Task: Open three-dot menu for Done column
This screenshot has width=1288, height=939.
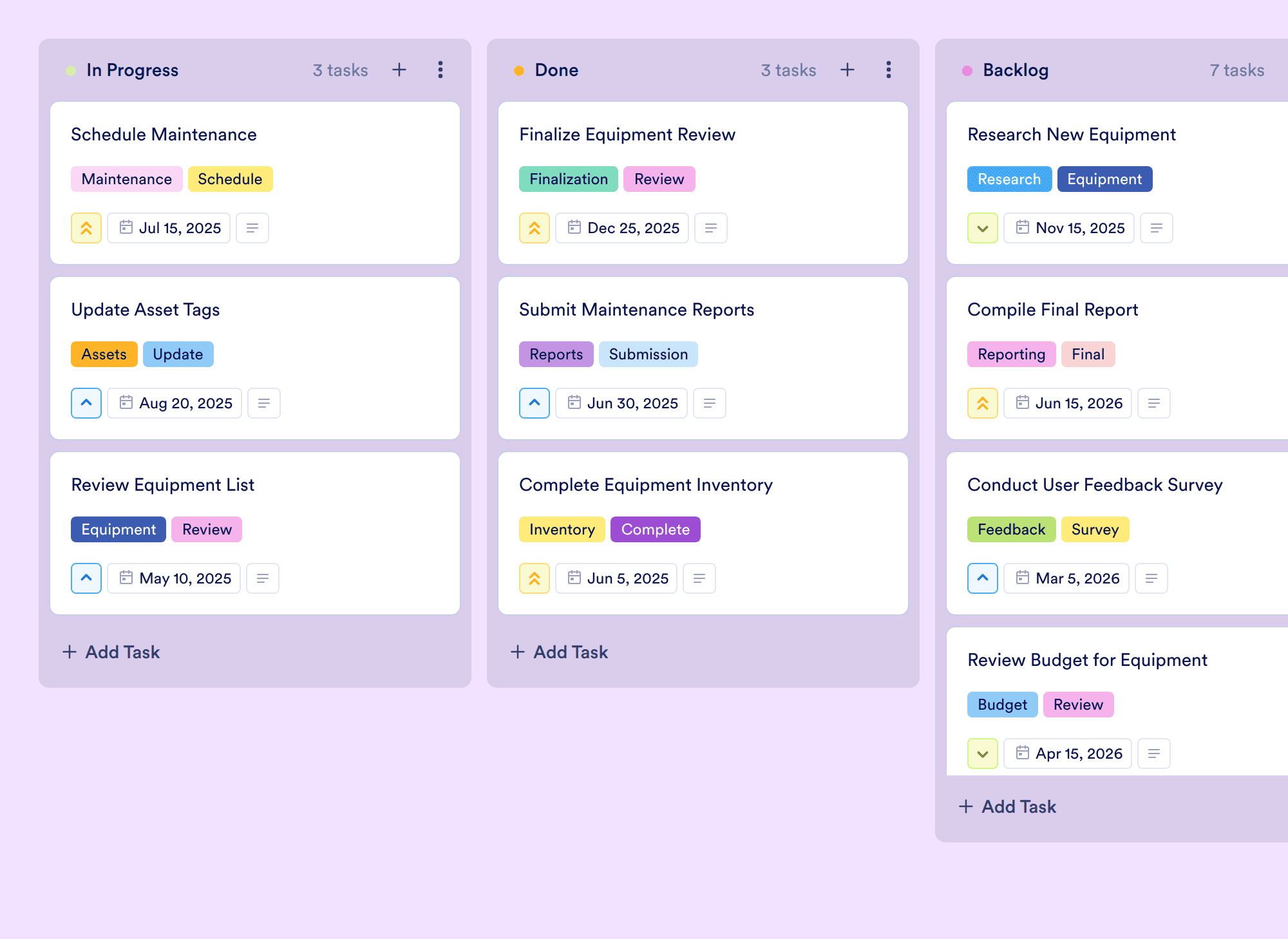Action: coord(889,70)
